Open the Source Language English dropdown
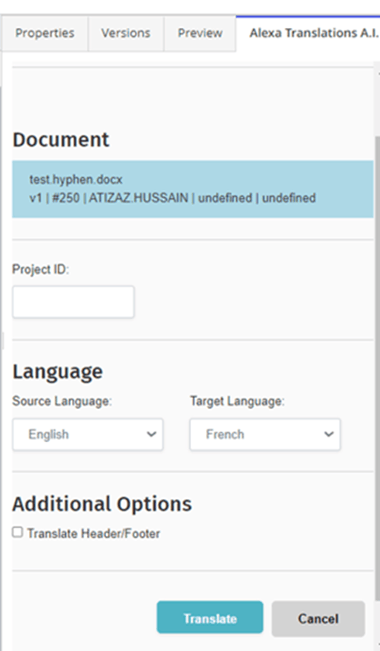Image resolution: width=380 pixels, height=651 pixels. 88,434
